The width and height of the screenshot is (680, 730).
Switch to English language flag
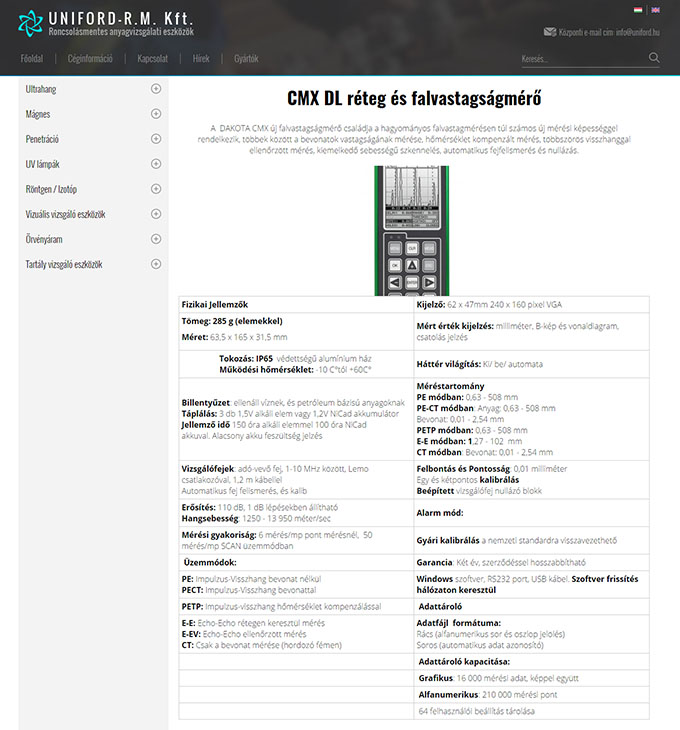[x=655, y=10]
